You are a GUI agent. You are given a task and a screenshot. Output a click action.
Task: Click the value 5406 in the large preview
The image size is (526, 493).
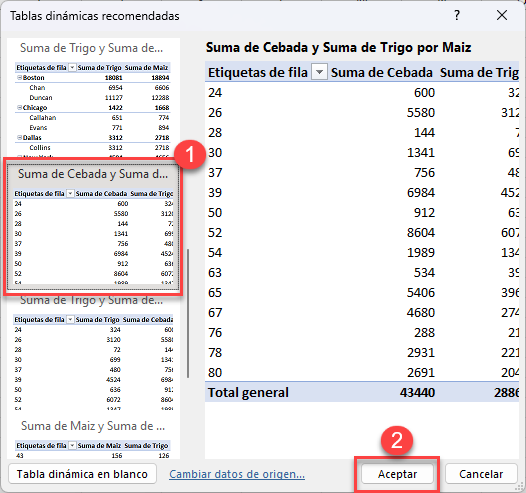(x=421, y=292)
